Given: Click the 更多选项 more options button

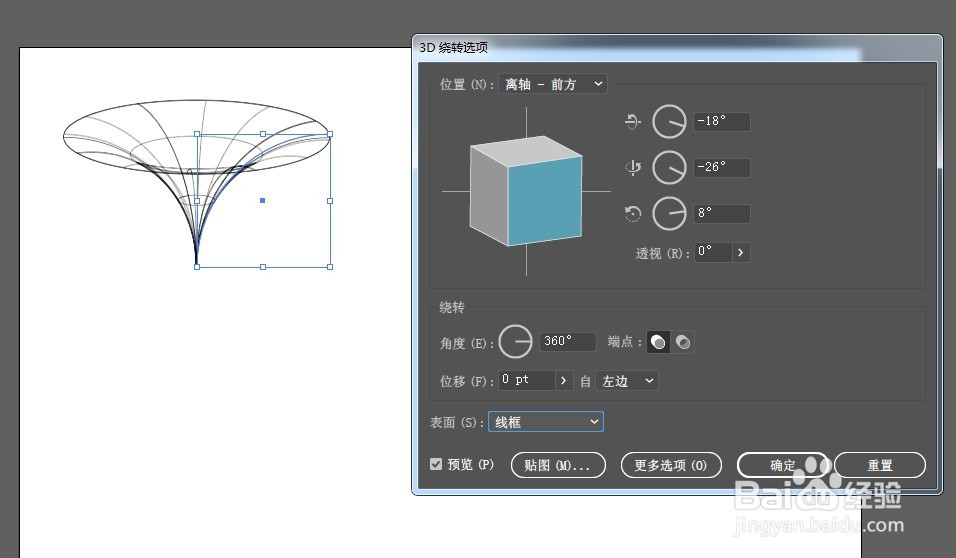Looking at the screenshot, I should (x=671, y=465).
